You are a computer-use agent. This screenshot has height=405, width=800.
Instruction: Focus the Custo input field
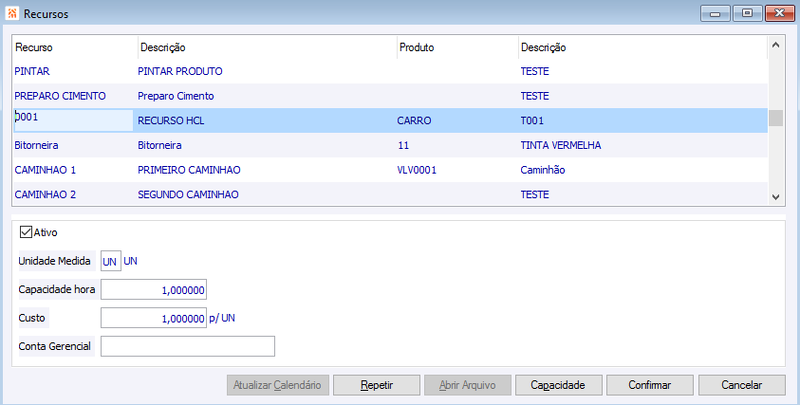click(x=154, y=318)
